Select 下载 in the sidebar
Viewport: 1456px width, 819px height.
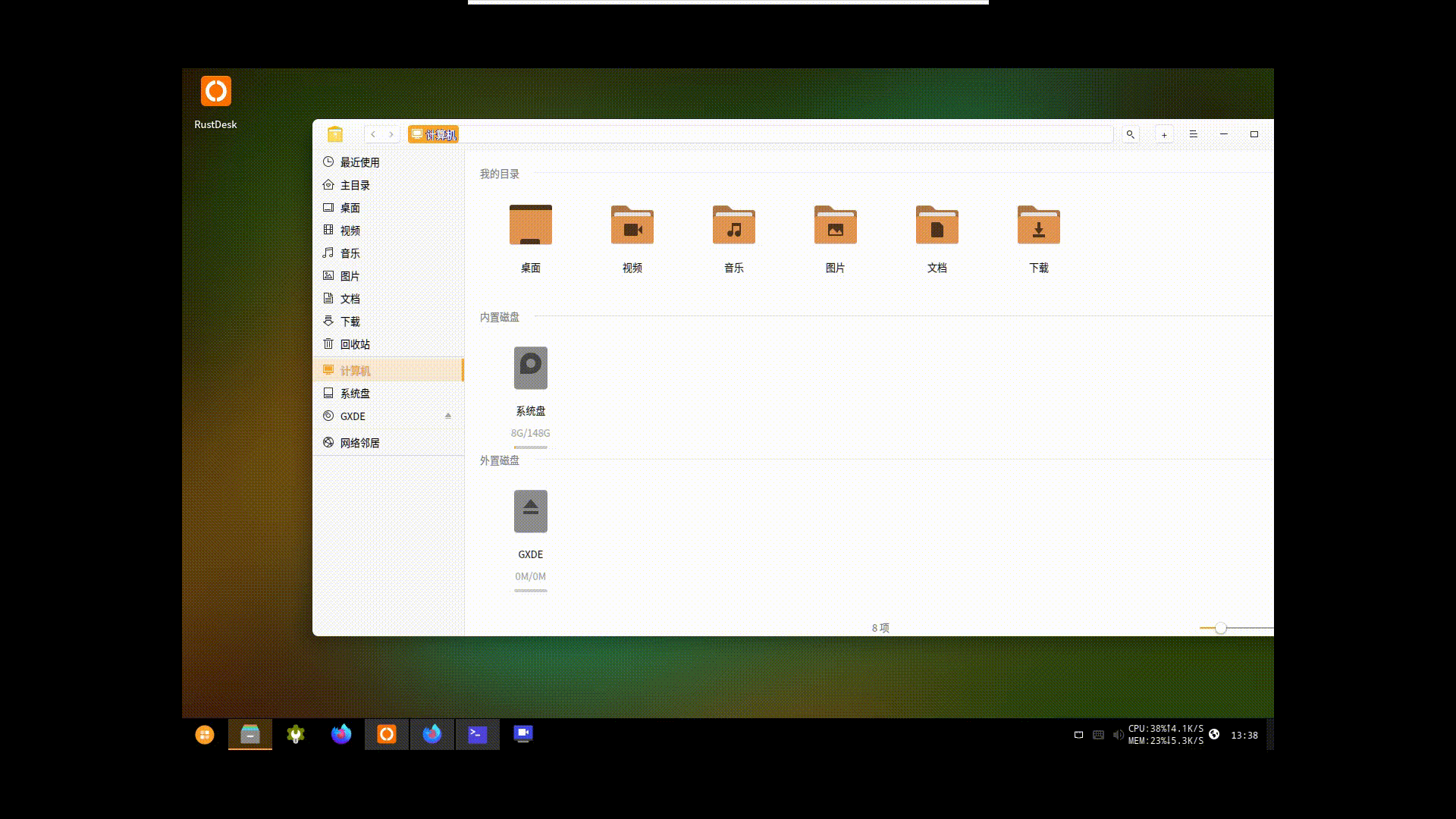pos(388,322)
